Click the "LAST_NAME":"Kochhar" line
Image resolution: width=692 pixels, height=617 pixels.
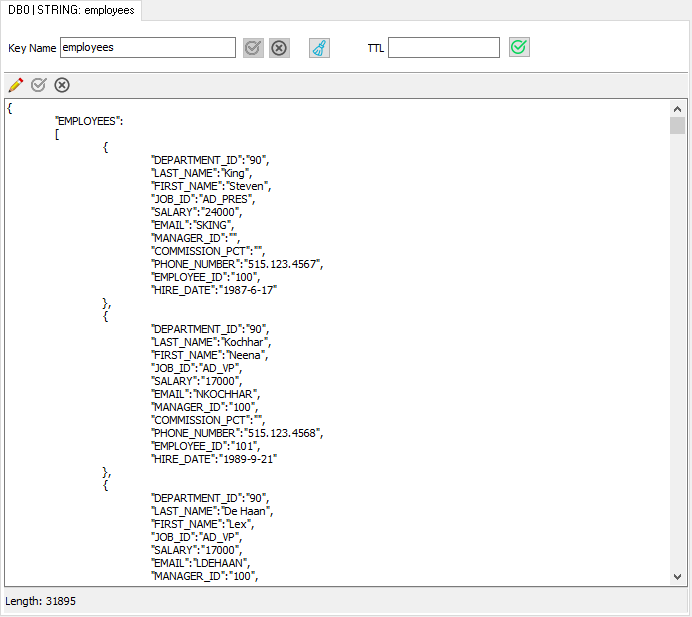[x=211, y=342]
